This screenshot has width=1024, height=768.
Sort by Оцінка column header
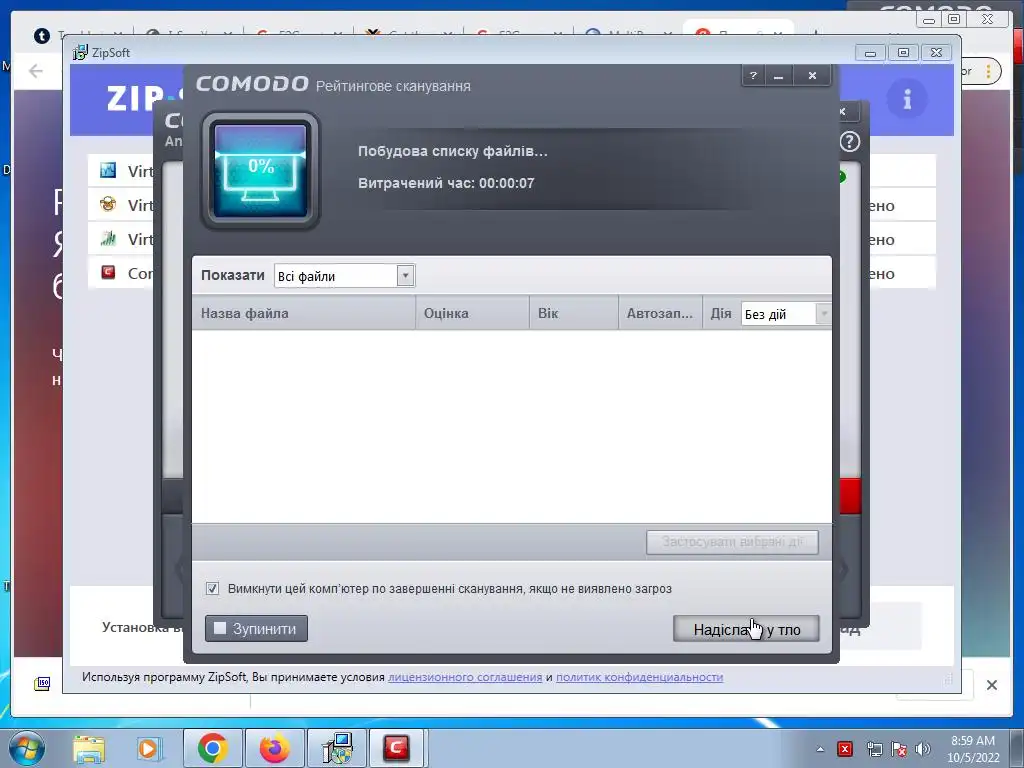pyautogui.click(x=472, y=313)
